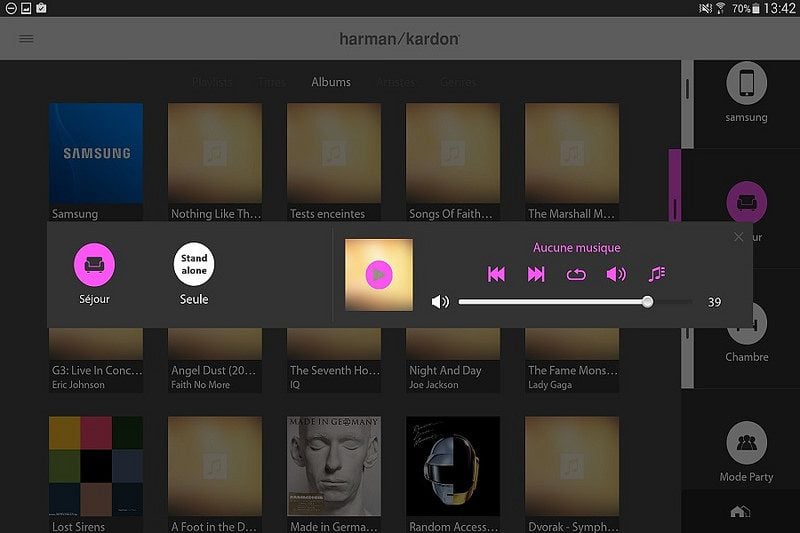Viewport: 800px width, 533px height.
Task: Click the harman/kardon logo
Action: click(x=399, y=39)
